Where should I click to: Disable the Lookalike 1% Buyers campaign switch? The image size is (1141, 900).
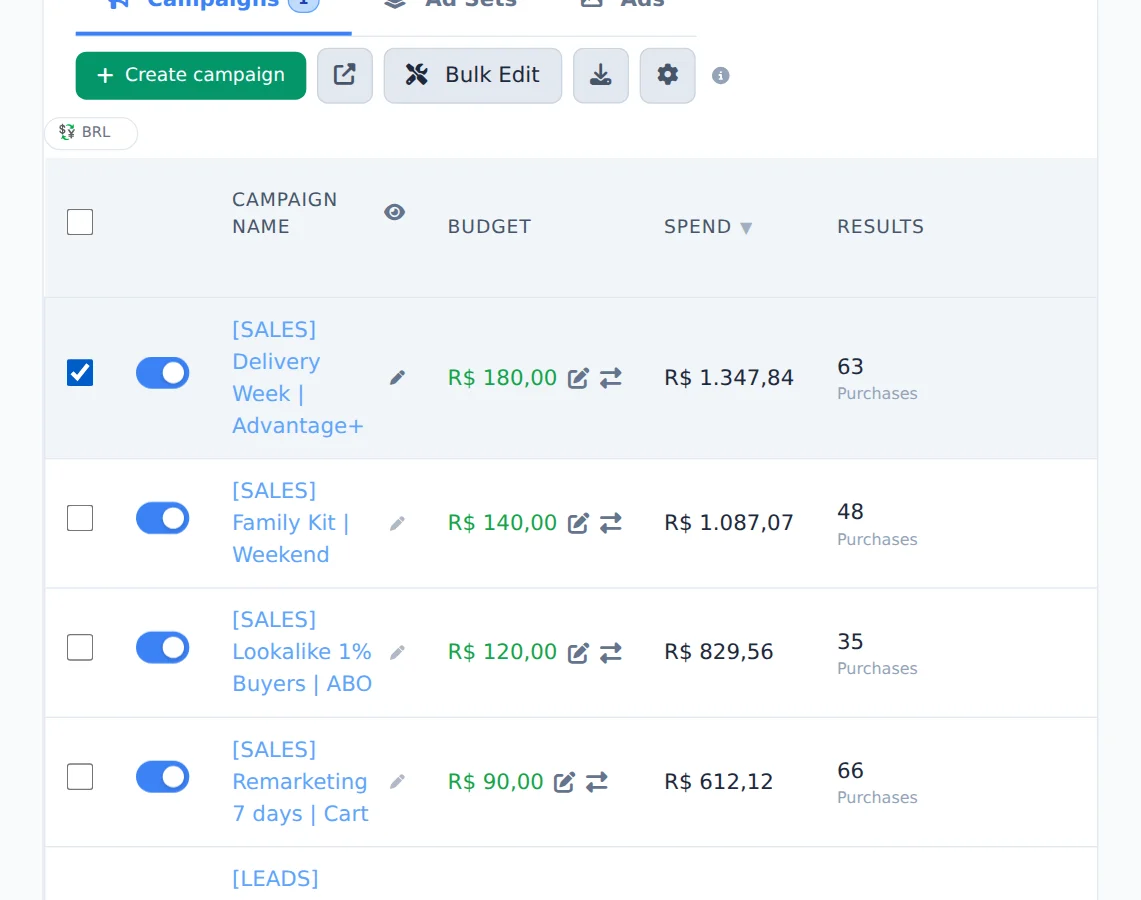(x=162, y=648)
